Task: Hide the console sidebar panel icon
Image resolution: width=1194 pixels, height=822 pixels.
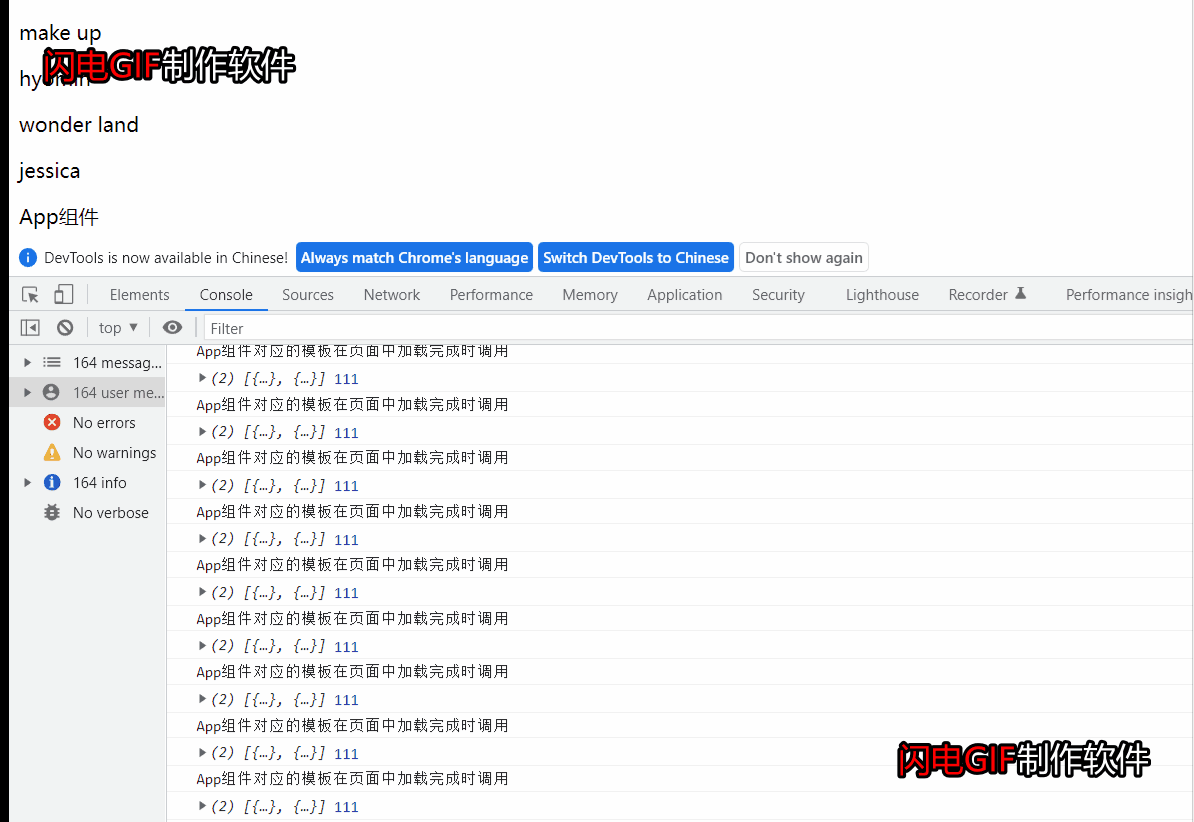Action: pyautogui.click(x=30, y=328)
